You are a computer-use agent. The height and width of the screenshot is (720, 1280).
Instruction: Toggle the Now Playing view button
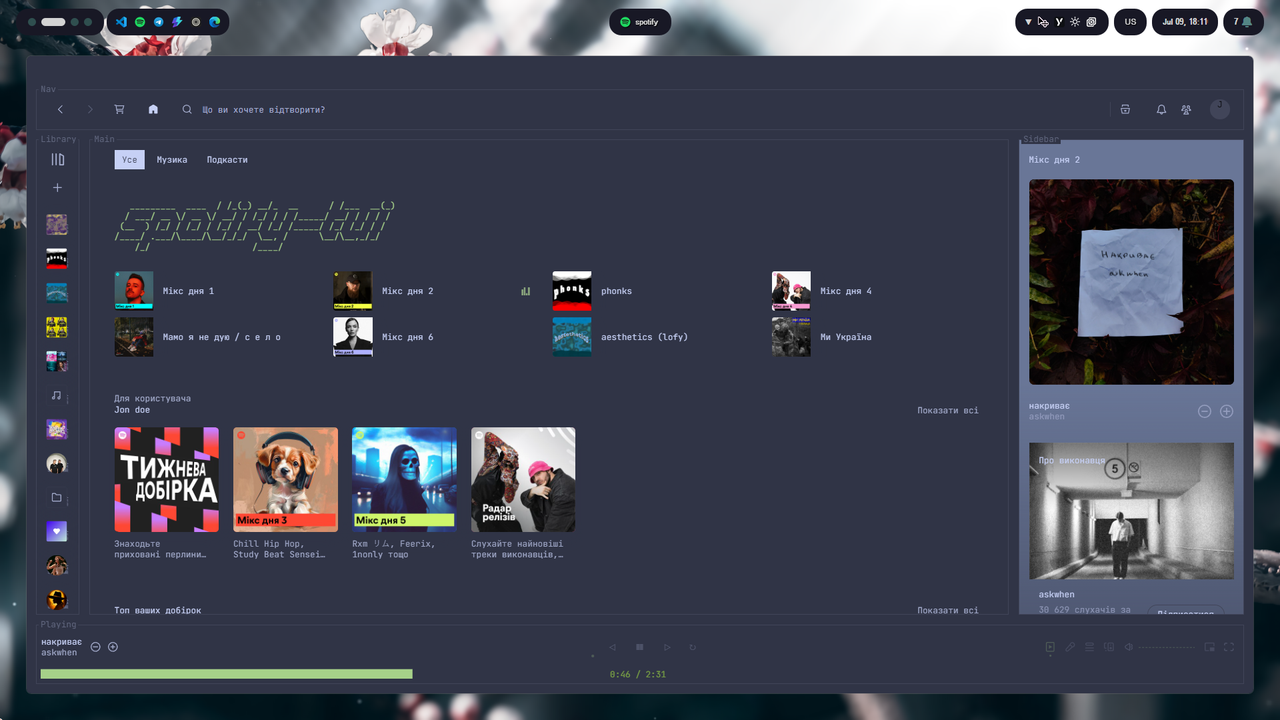(1050, 647)
